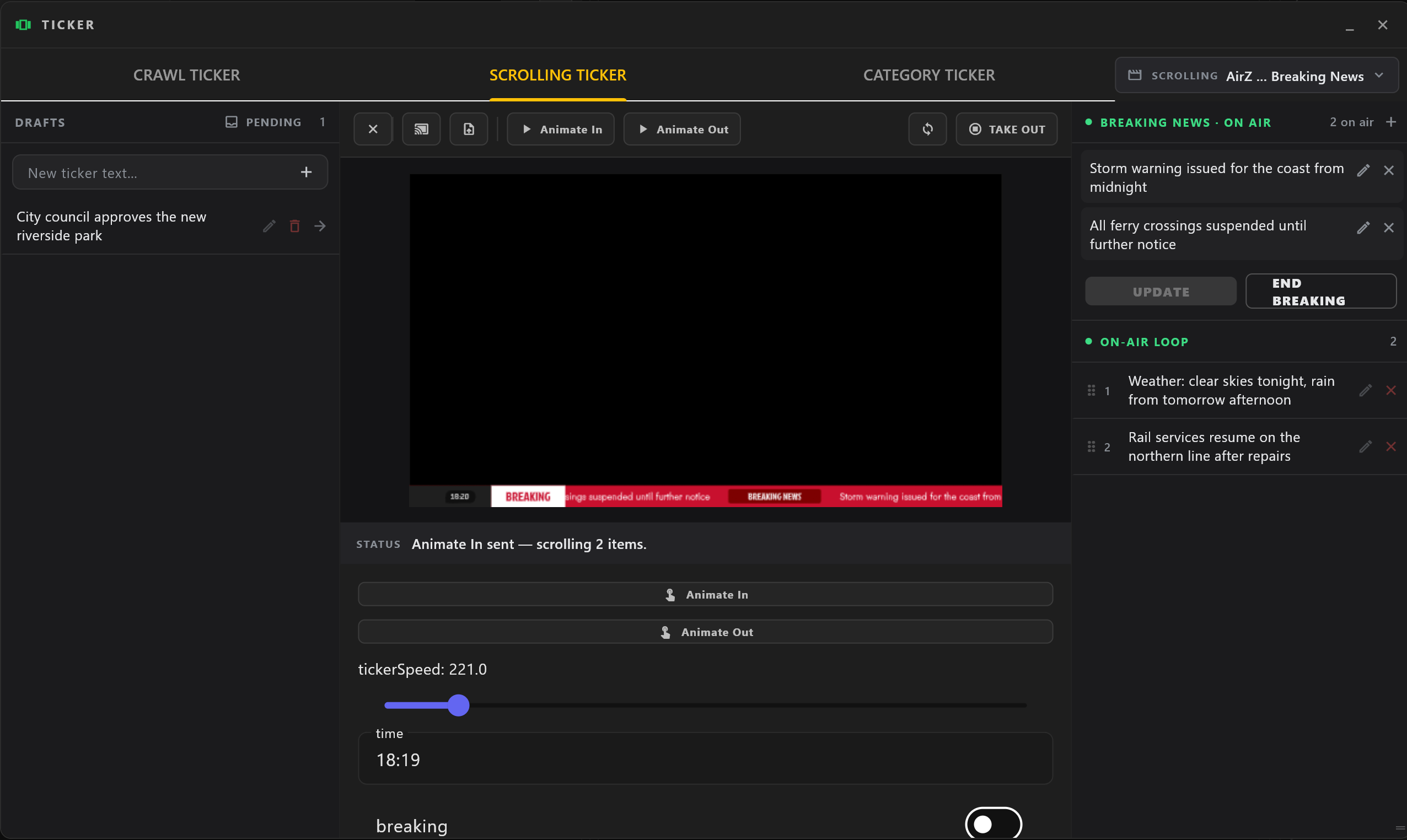Click END BREAKING button
The height and width of the screenshot is (840, 1407).
[x=1320, y=292]
